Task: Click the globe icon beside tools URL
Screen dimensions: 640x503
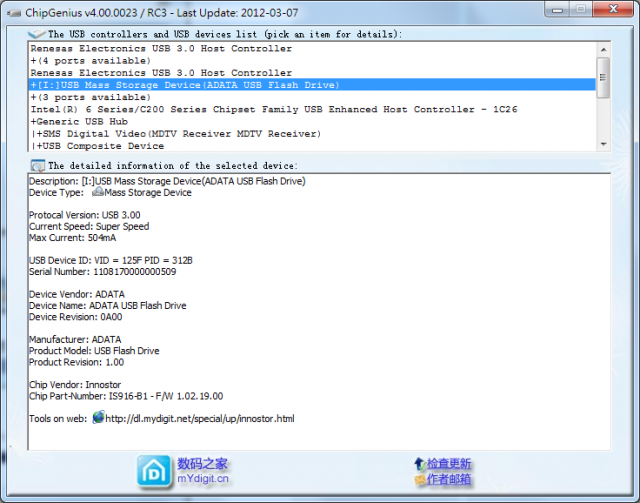Action: pos(98,417)
